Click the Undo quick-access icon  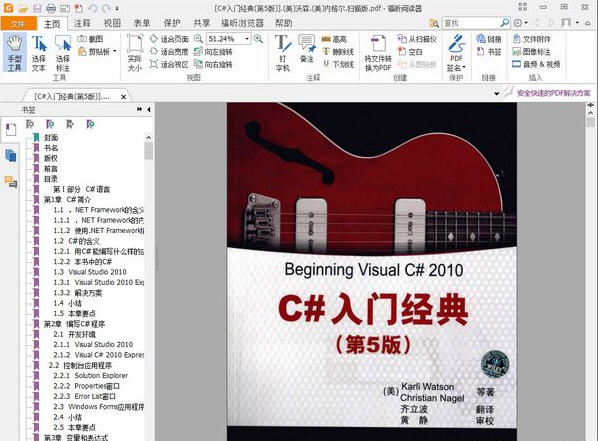pos(93,8)
